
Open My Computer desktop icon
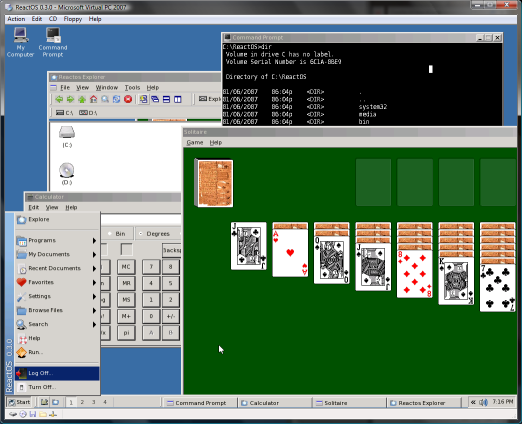click(x=21, y=42)
